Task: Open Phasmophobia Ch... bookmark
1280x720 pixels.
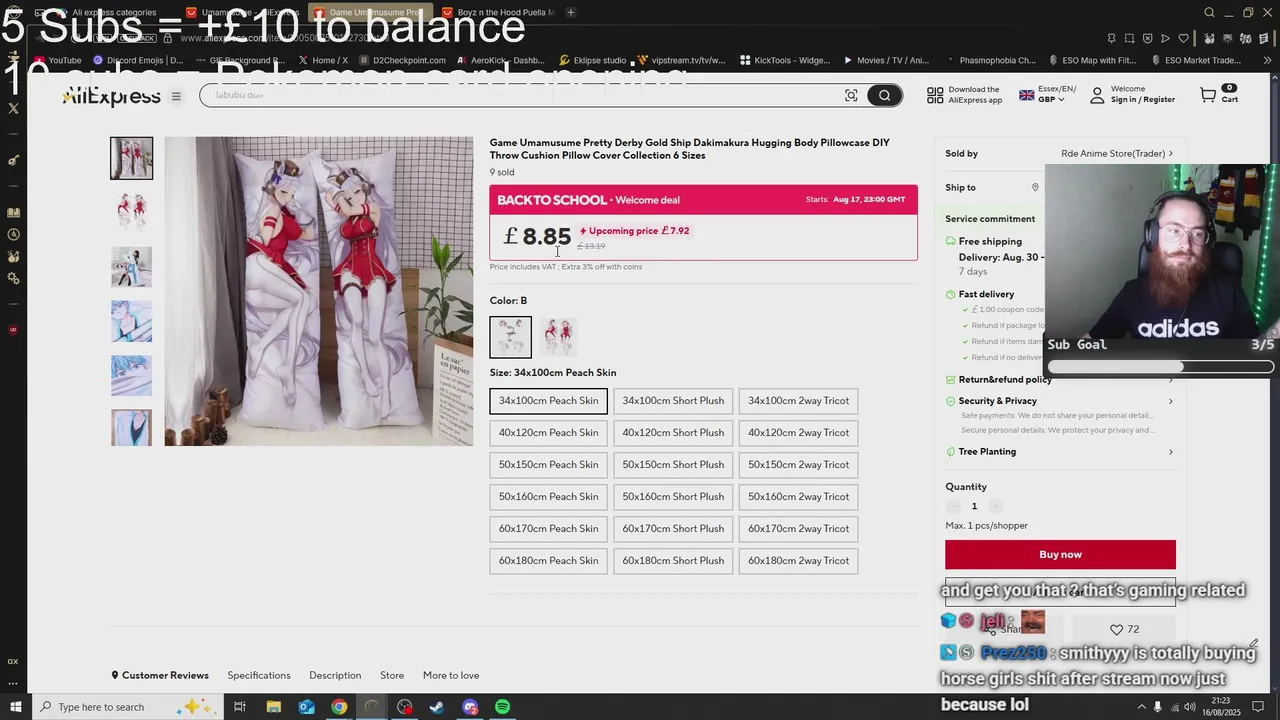Action: (x=990, y=60)
